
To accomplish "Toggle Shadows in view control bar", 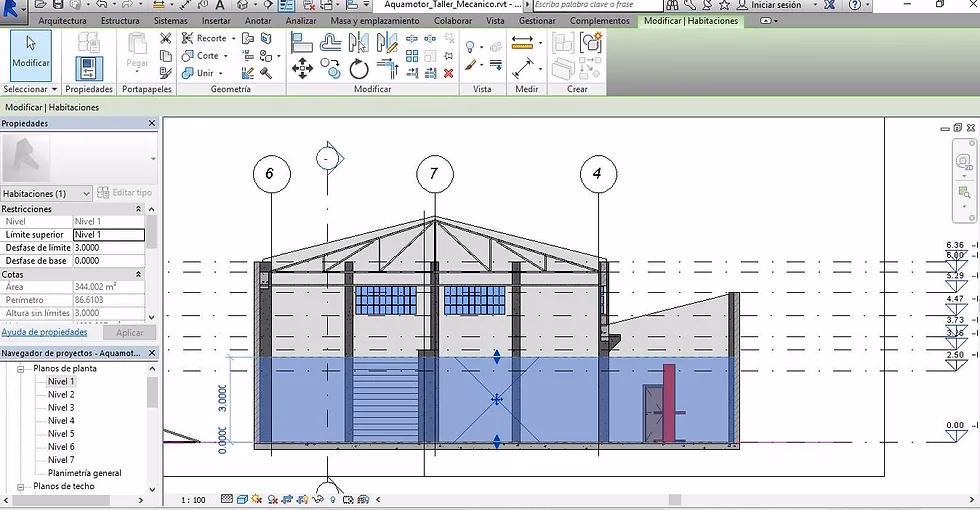I will (272, 499).
